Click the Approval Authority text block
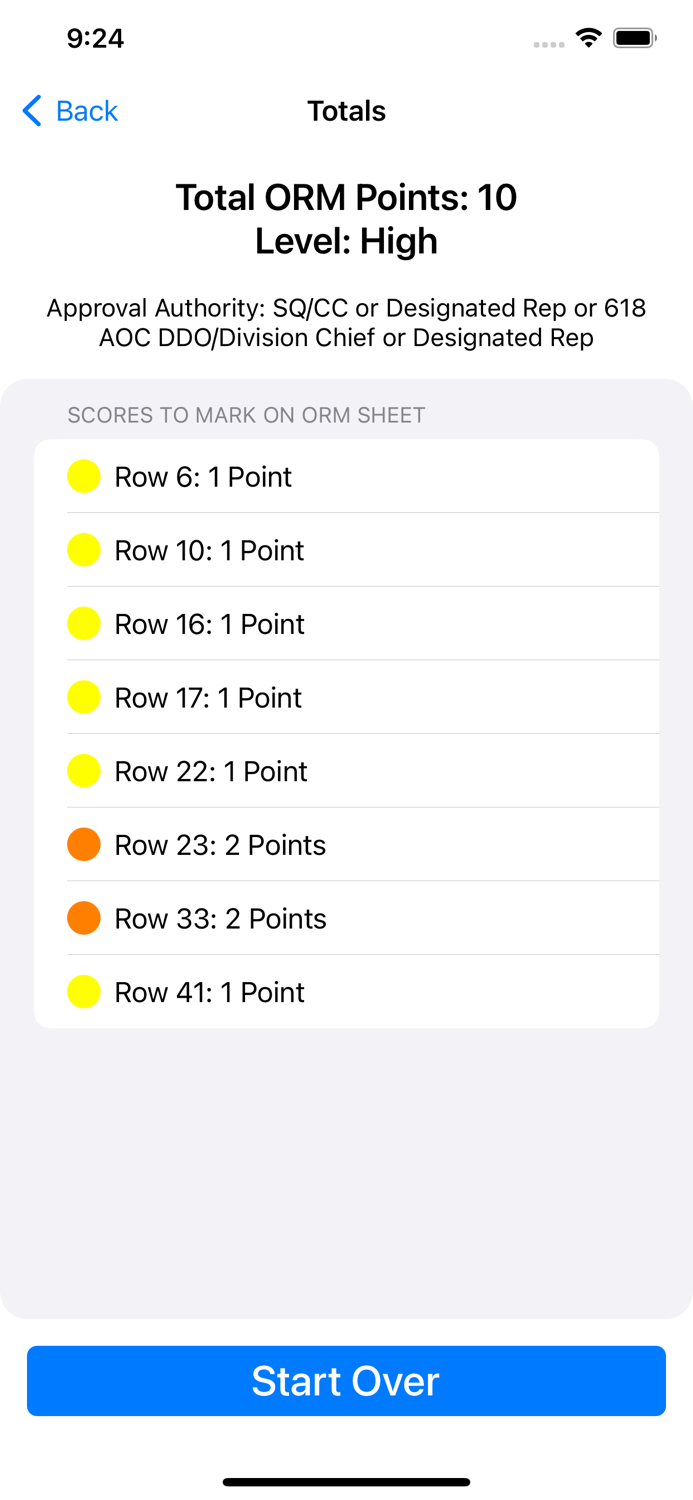The height and width of the screenshot is (1500, 693). pos(346,322)
